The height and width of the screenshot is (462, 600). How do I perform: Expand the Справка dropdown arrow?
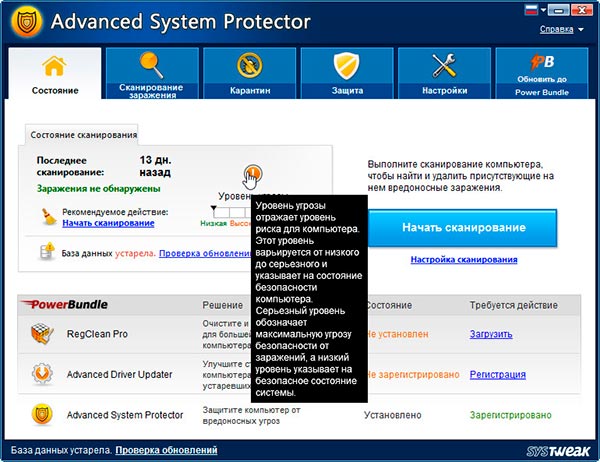tap(580, 29)
